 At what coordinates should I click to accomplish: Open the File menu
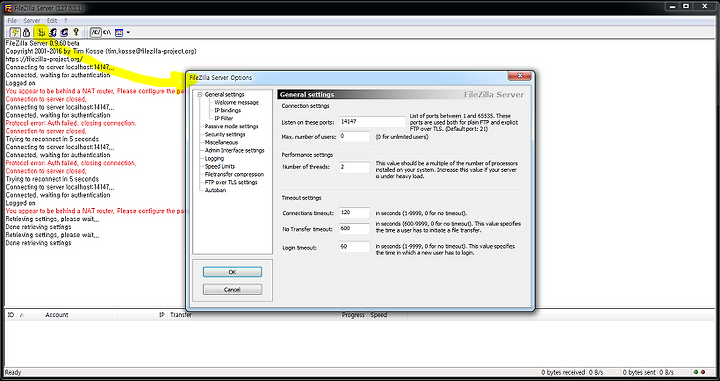click(12, 21)
